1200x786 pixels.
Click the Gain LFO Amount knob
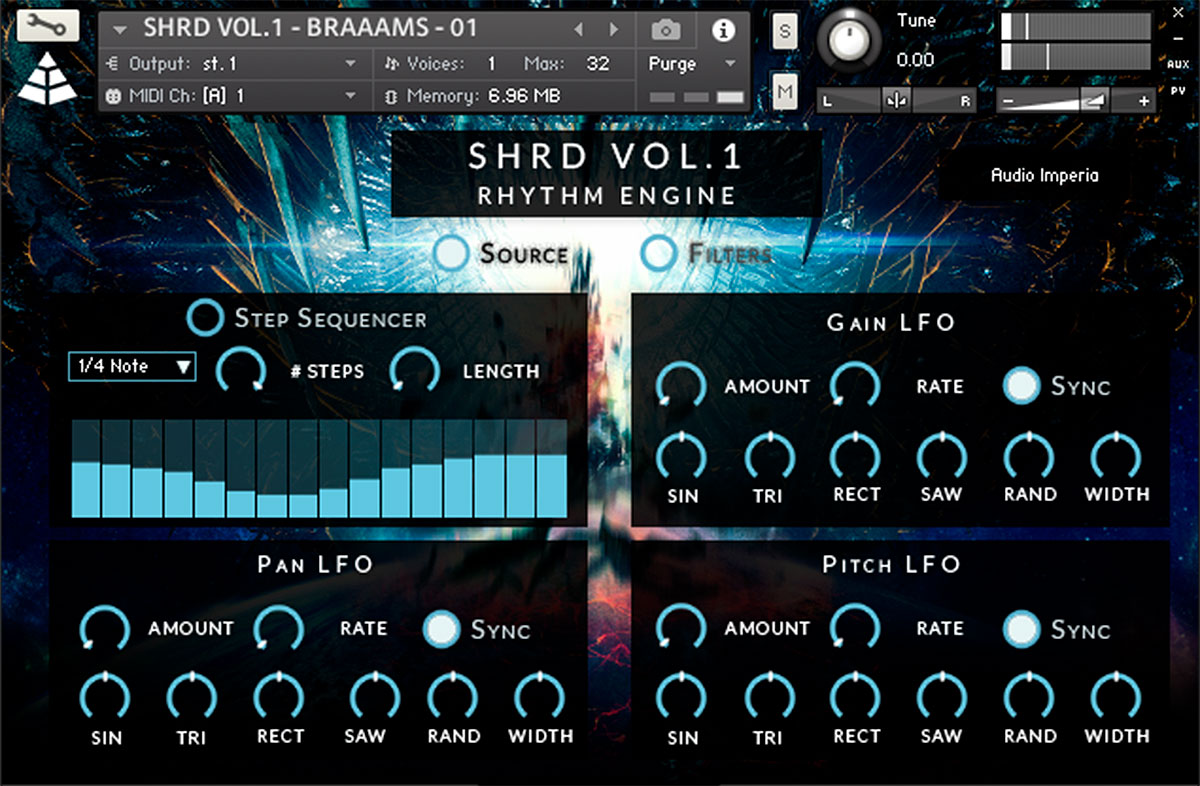[x=681, y=386]
